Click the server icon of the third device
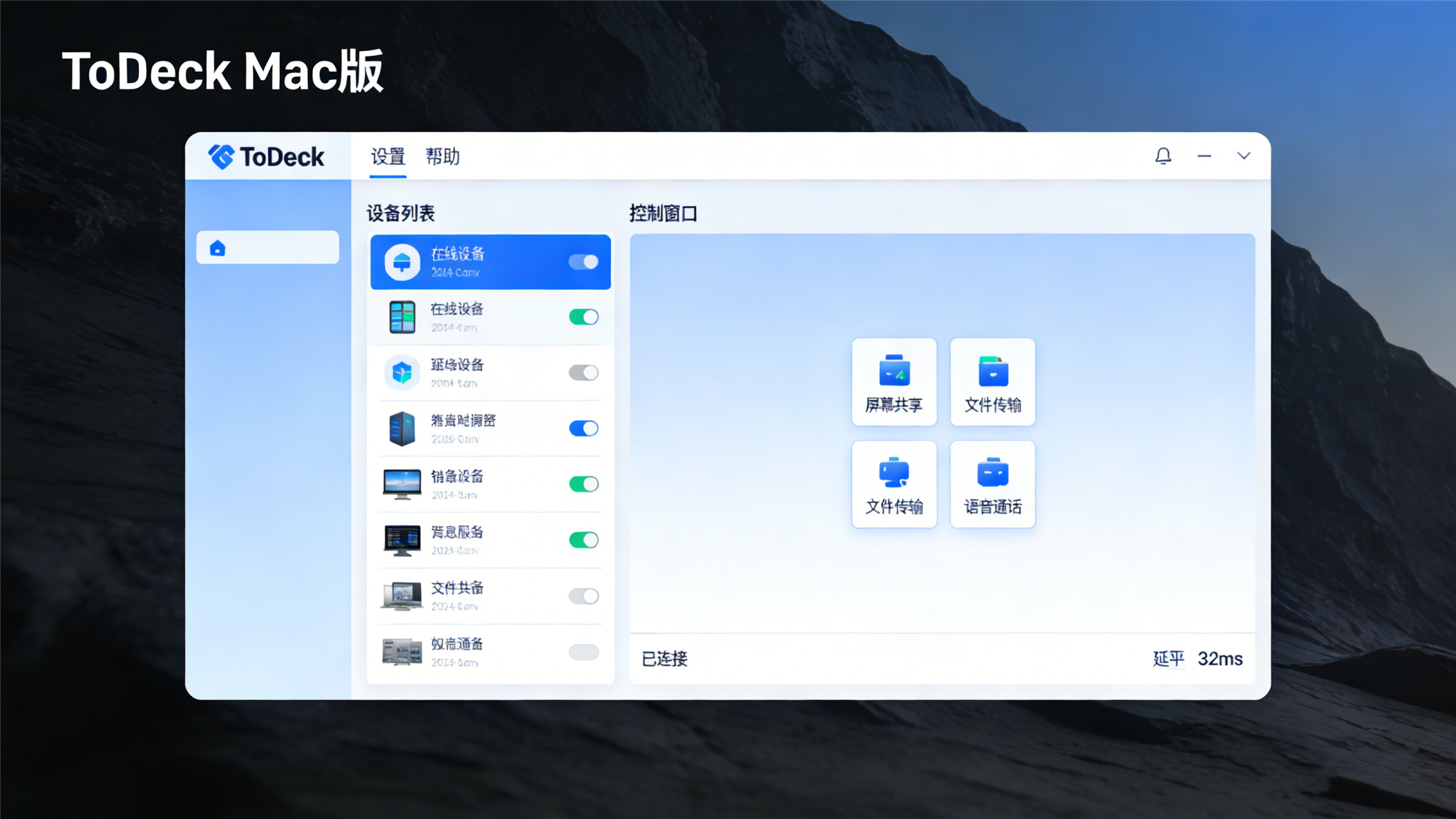Viewport: 1456px width, 819px height. (x=402, y=428)
